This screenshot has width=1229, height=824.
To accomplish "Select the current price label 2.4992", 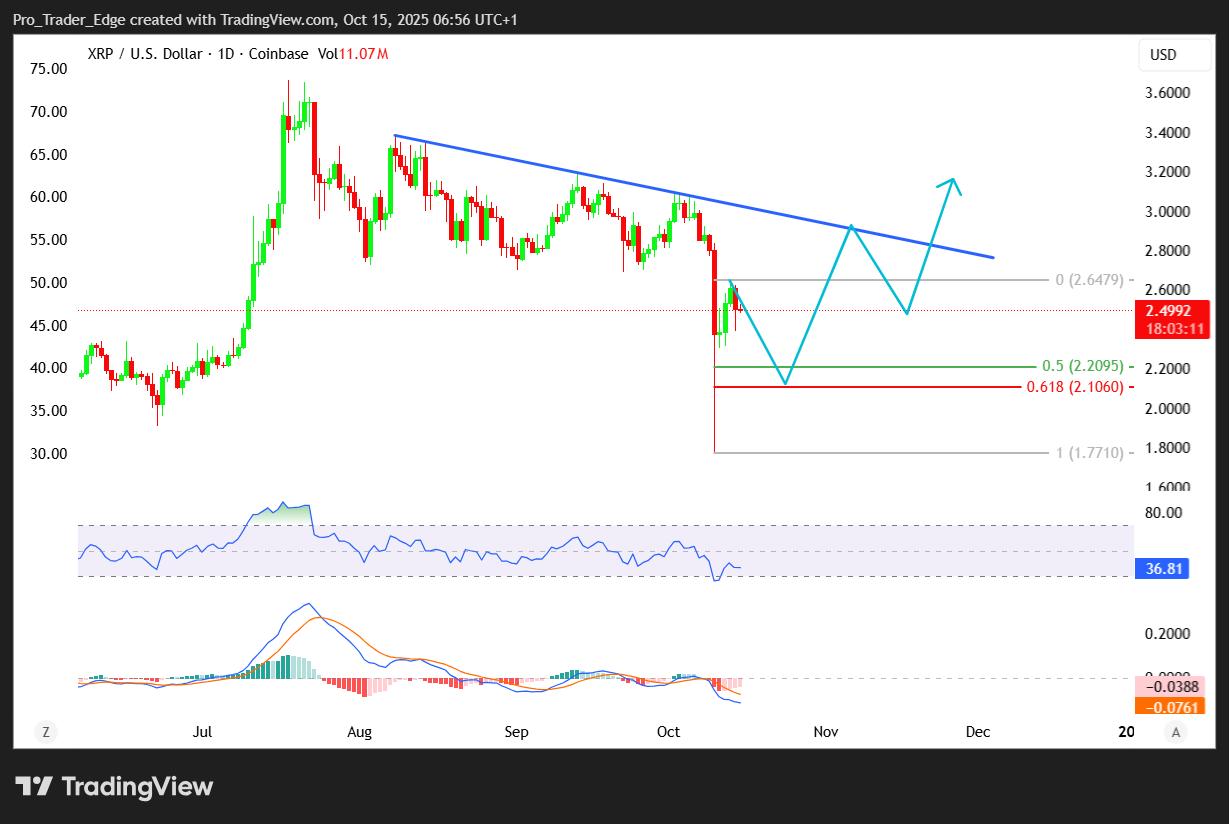I will pyautogui.click(x=1167, y=310).
